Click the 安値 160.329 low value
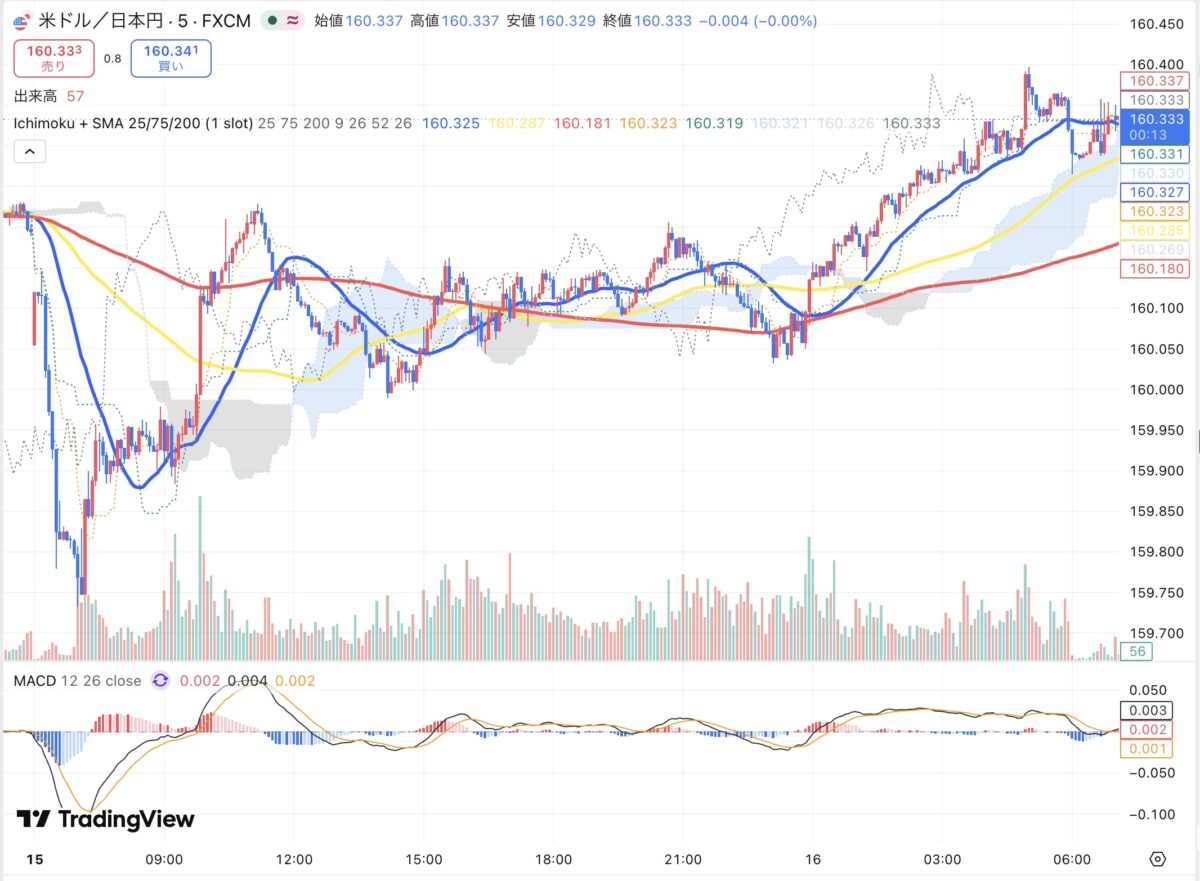 566,21
